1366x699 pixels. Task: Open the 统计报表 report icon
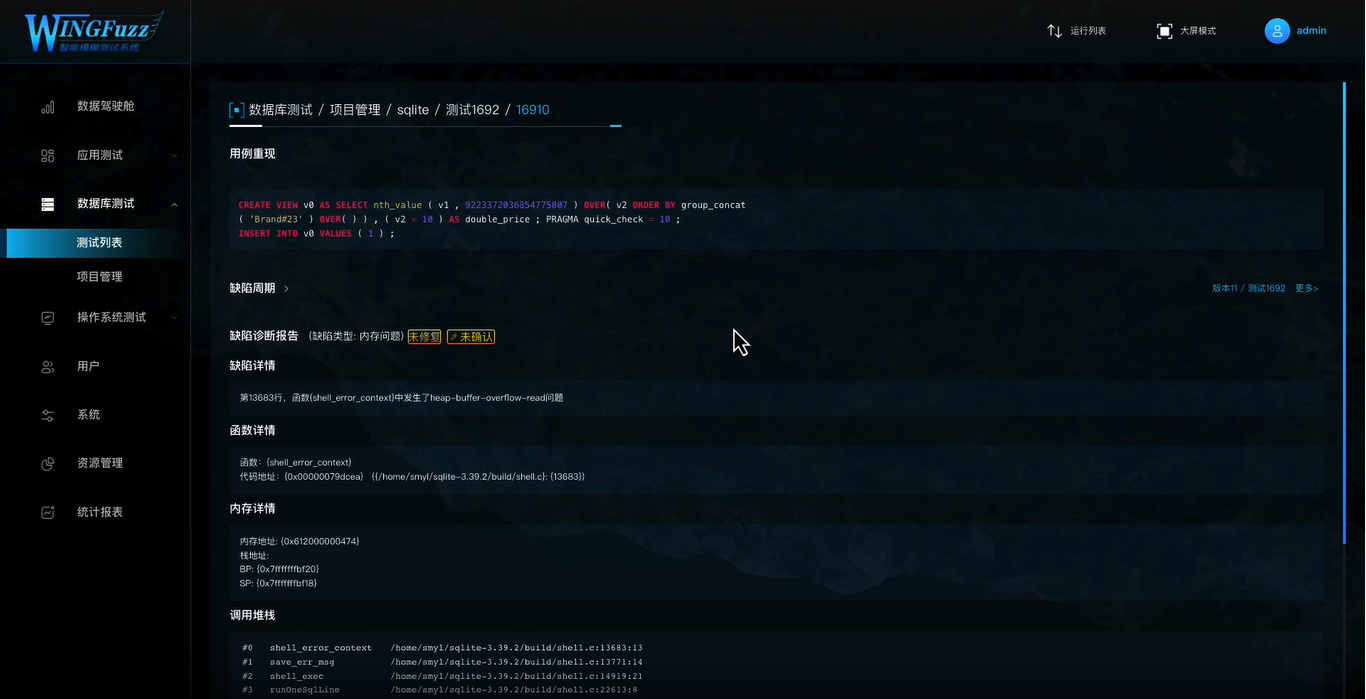coord(47,511)
